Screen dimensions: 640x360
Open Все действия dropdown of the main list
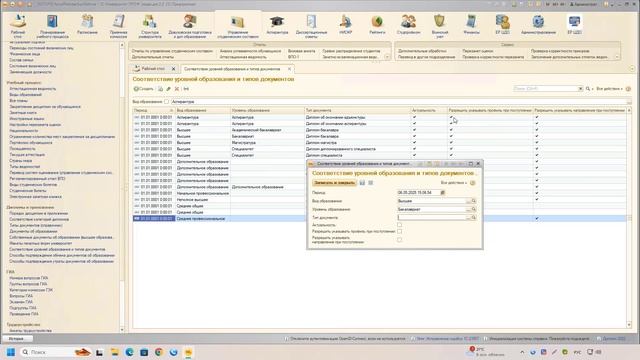click(609, 89)
